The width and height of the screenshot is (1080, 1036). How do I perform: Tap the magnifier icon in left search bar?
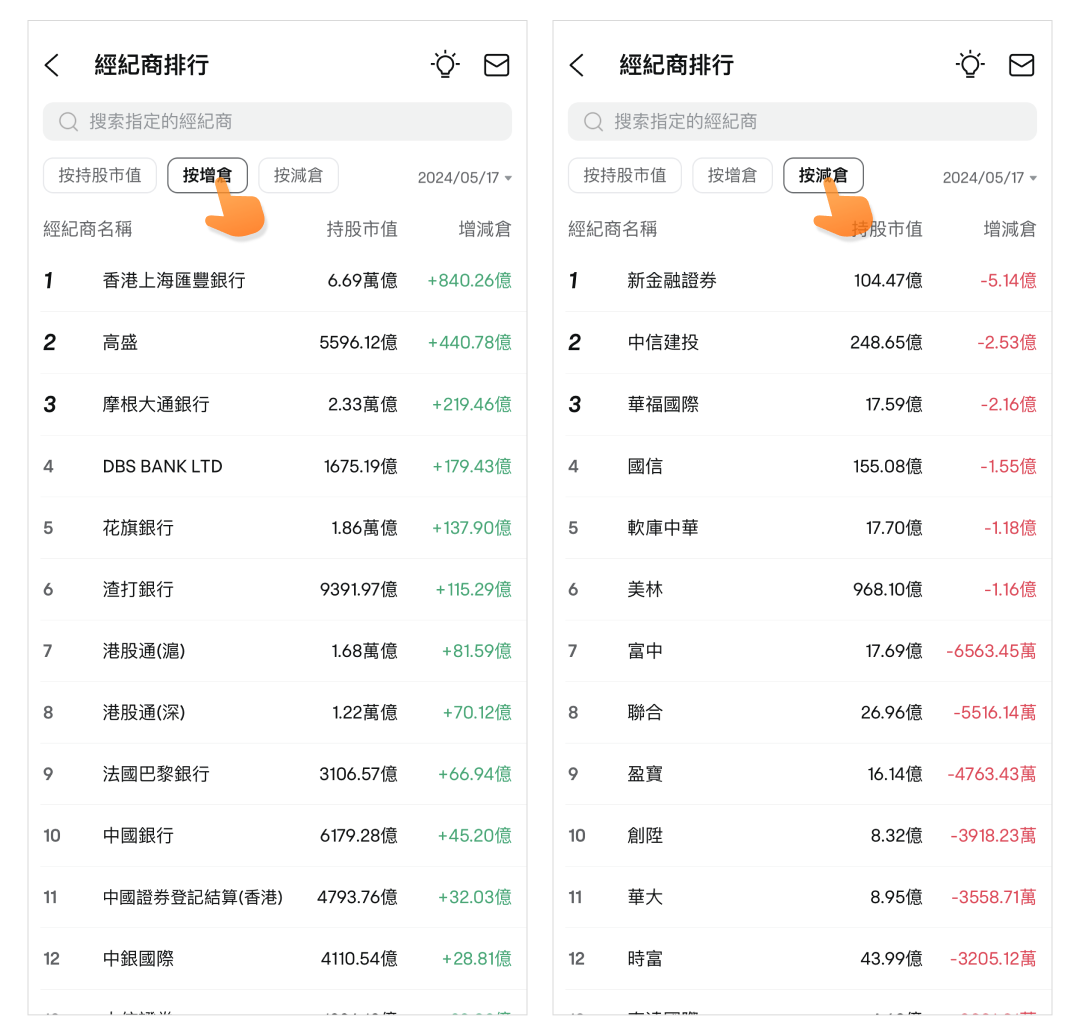tap(68, 122)
